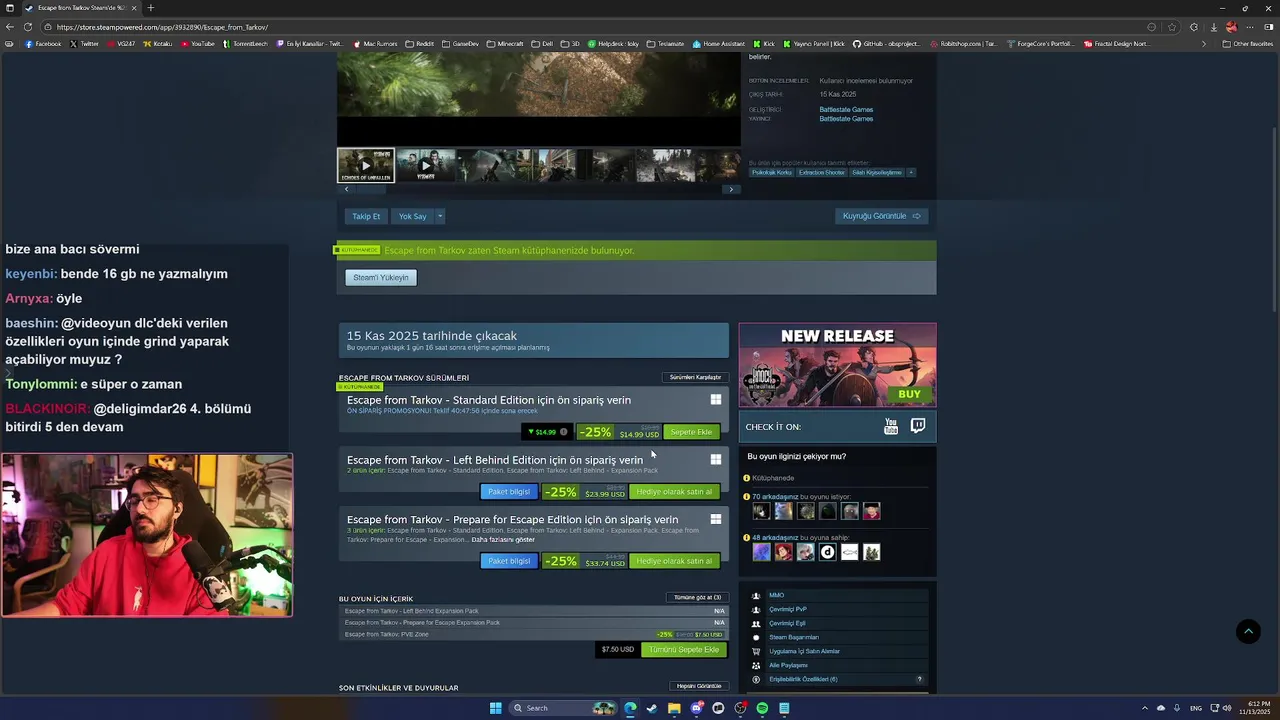Viewport: 1280px width, 720px height.
Task: Click Takip Et follow button
Action: click(366, 216)
